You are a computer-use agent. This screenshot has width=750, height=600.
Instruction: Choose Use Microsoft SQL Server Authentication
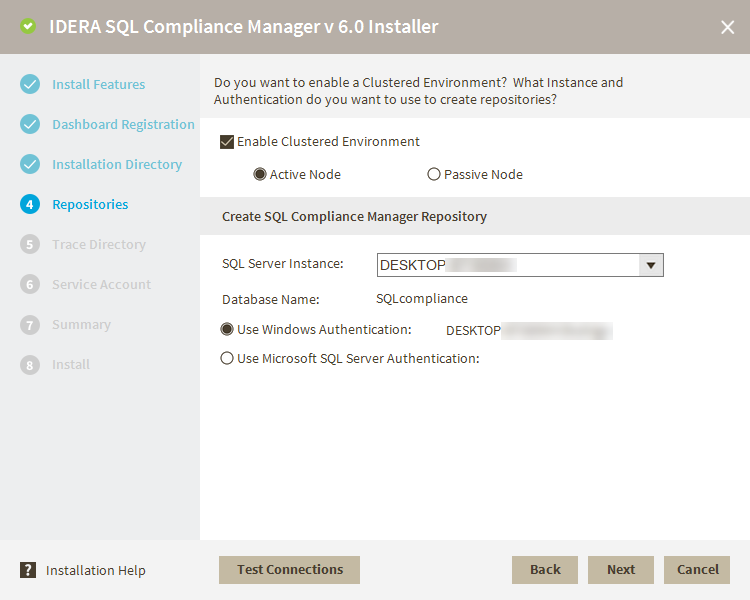227,358
